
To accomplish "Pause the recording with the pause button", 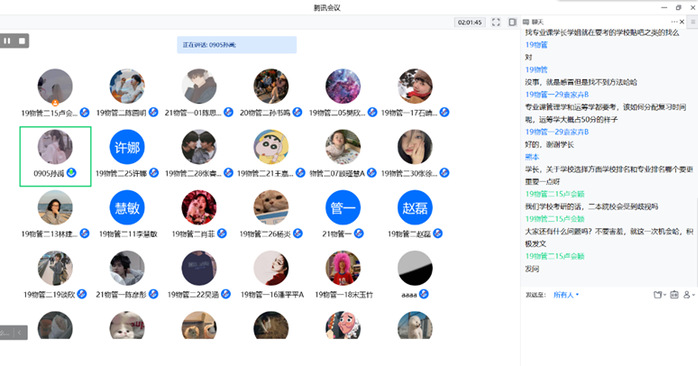I will 7,41.
